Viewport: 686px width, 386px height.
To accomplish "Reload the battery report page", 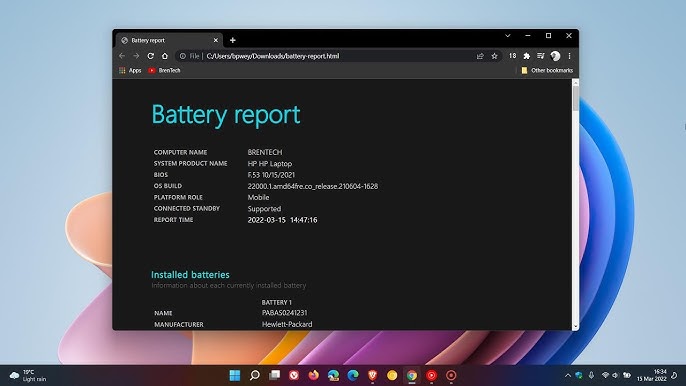I will tap(150, 56).
